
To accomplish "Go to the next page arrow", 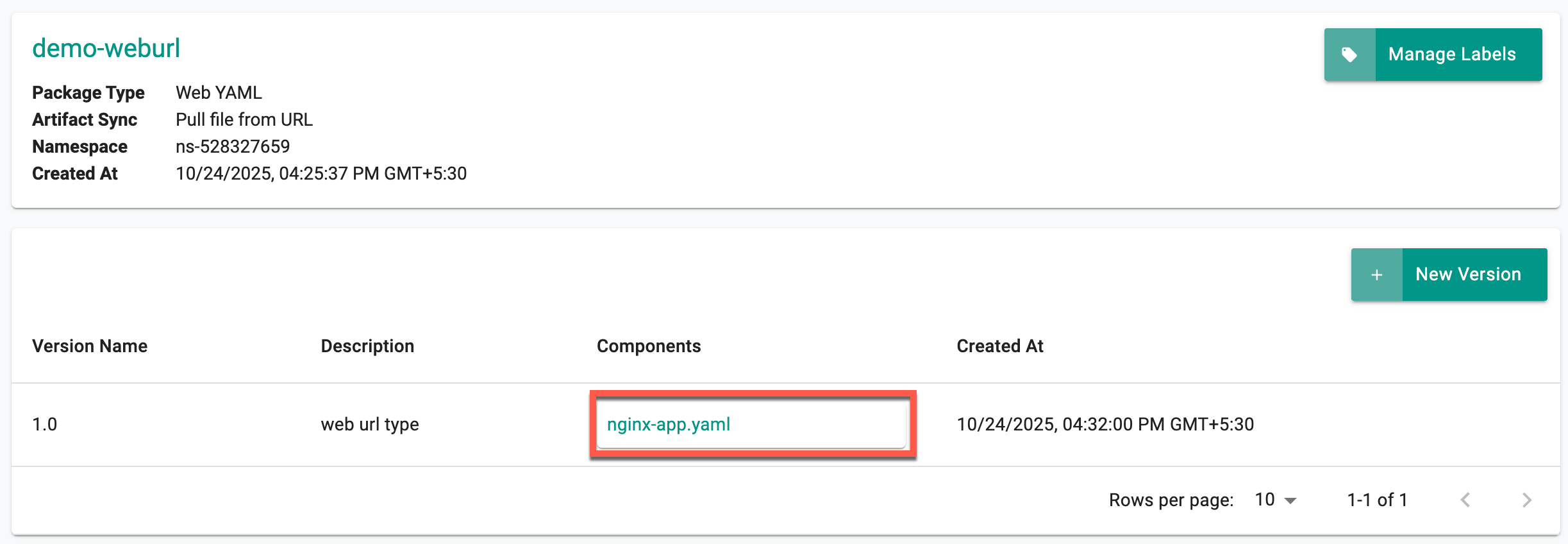I will pyautogui.click(x=1527, y=500).
